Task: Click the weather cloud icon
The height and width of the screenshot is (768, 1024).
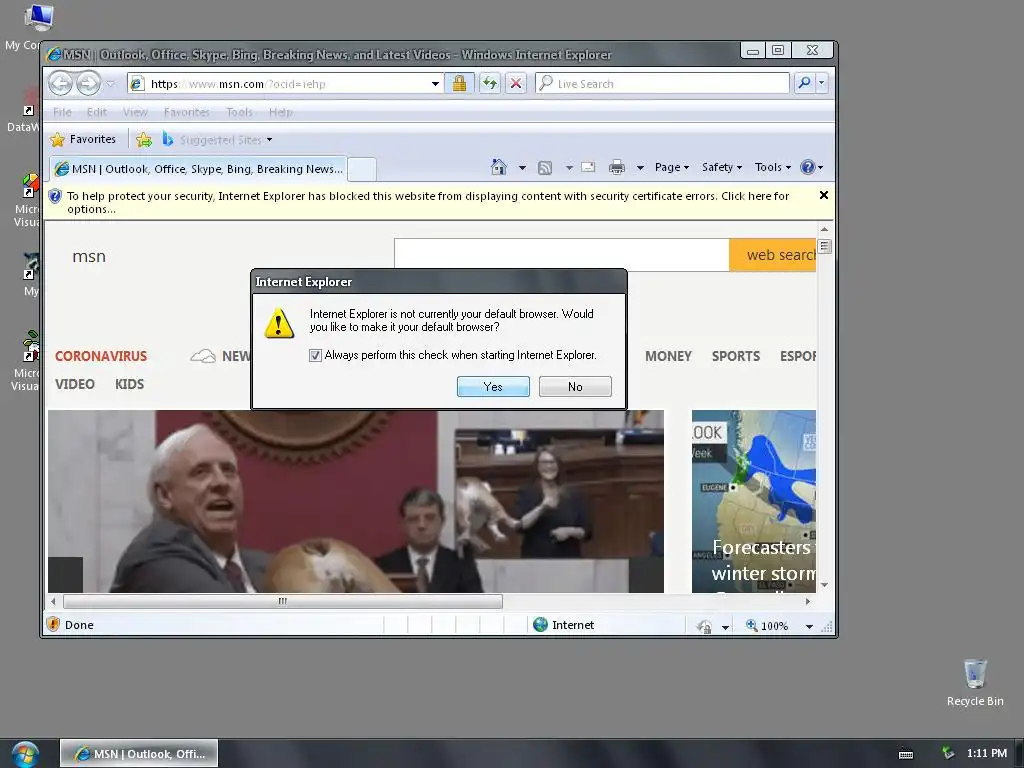Action: pos(202,356)
